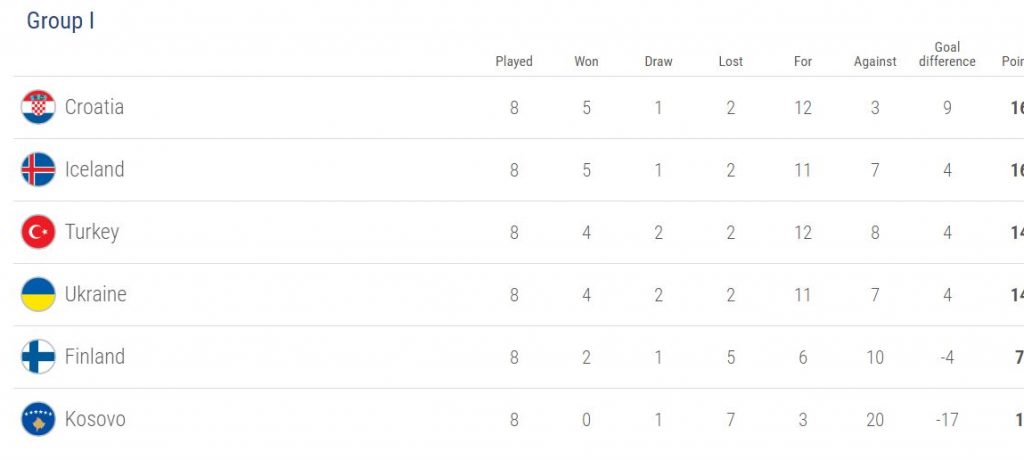Click the Ukraine flag icon
The image size is (1024, 460).
tap(38, 295)
